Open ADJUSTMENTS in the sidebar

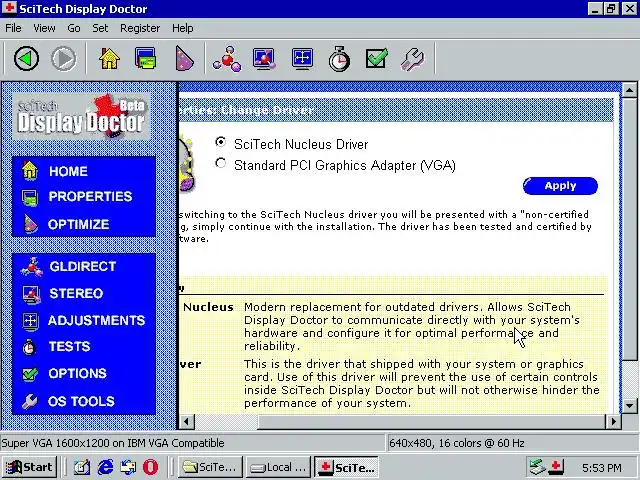point(96,320)
